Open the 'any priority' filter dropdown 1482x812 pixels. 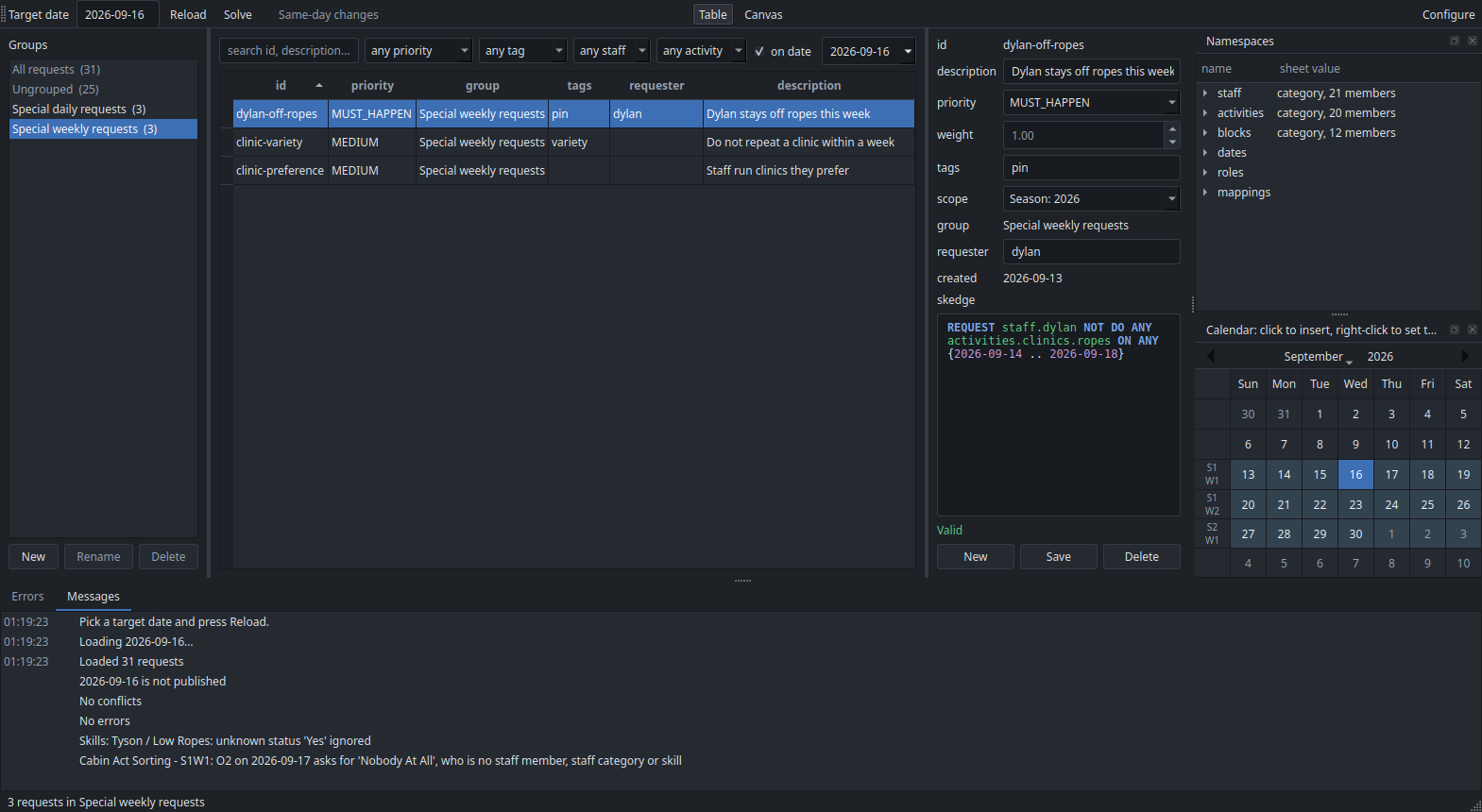418,51
